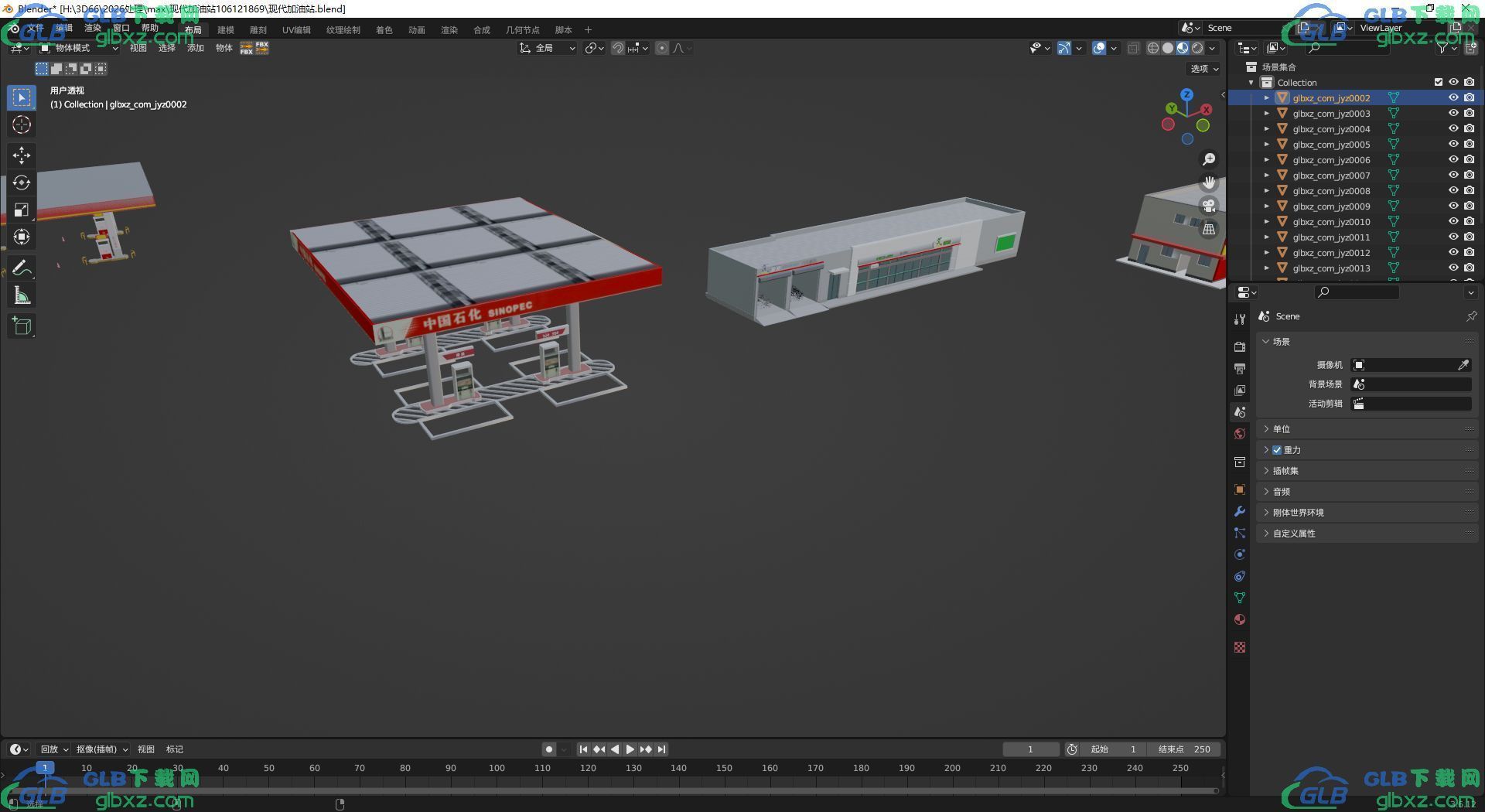Open the 全局 transform orientation dropdown
Screen dimensions: 1485x812
(548, 48)
